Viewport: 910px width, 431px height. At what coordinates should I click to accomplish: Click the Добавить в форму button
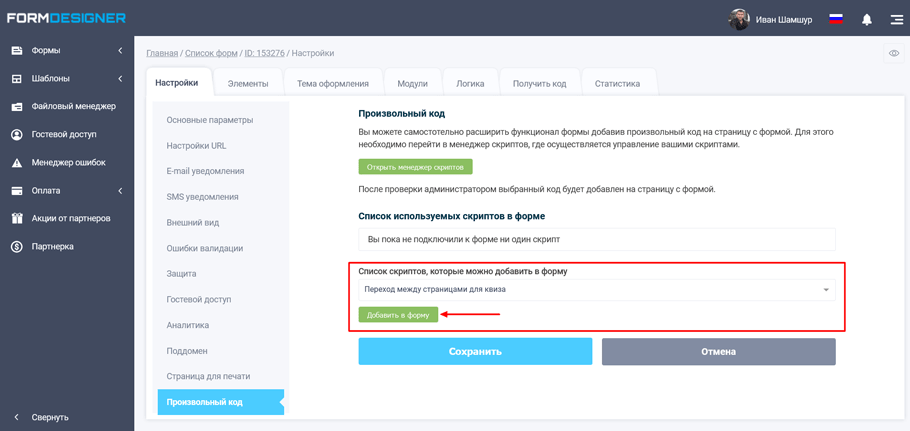398,315
